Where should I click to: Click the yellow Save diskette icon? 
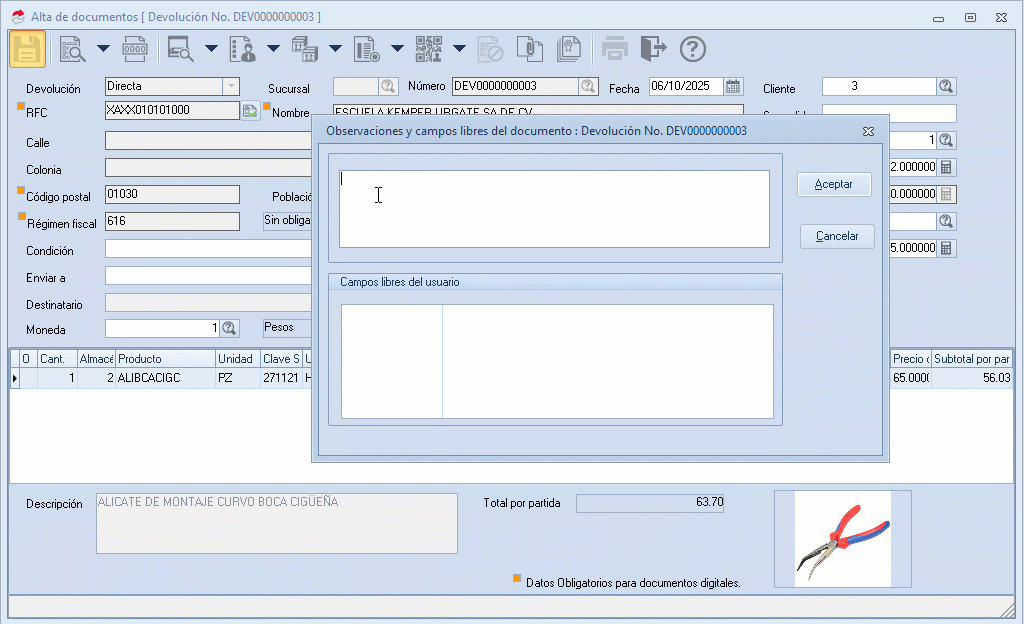coord(28,49)
